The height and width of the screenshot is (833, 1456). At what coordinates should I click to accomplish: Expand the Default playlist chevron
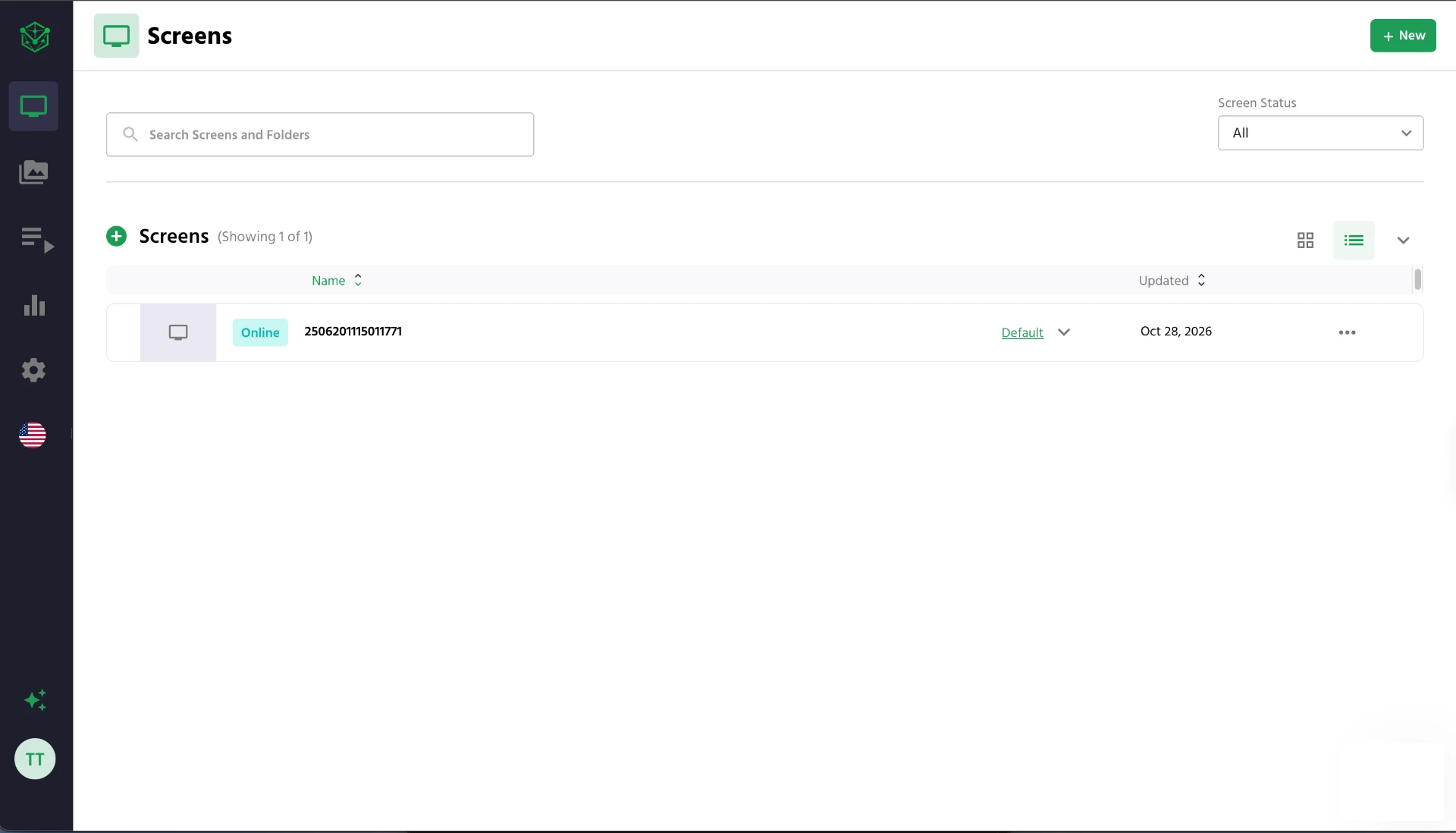point(1064,332)
